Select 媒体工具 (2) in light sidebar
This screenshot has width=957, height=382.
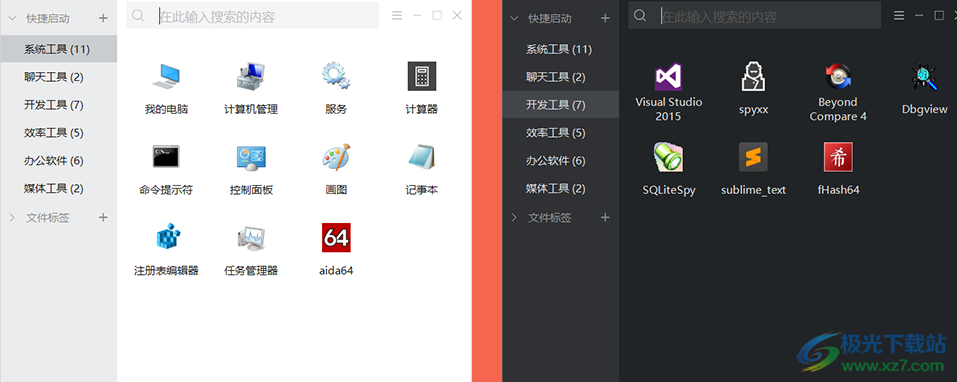point(58,189)
